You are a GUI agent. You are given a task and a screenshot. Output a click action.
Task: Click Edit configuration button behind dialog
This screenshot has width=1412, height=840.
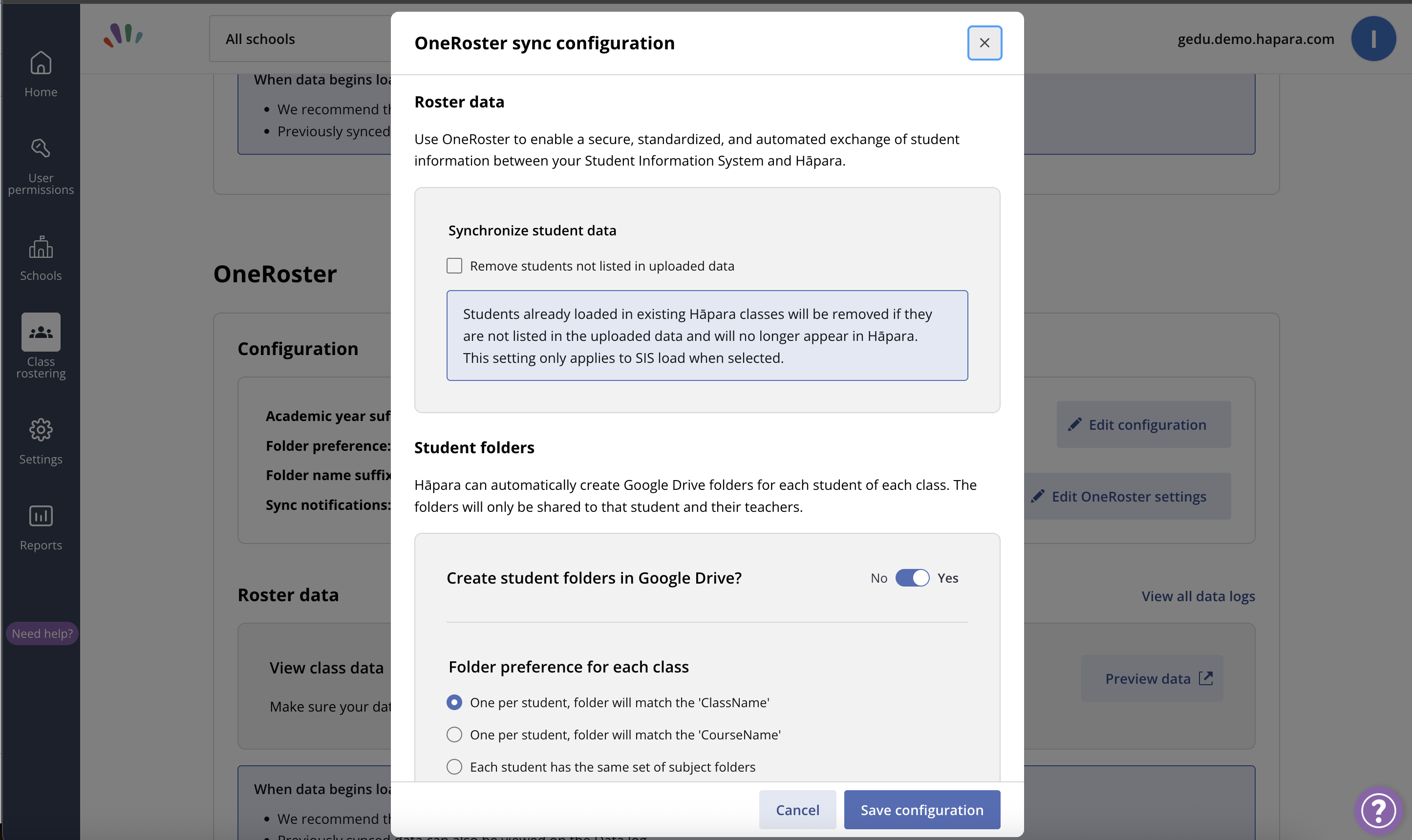click(1143, 424)
